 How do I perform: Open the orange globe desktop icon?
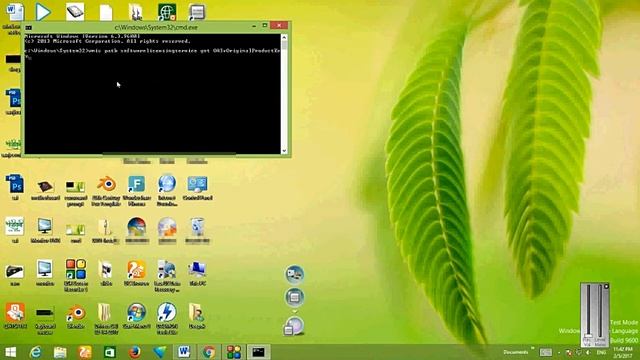[167, 231]
